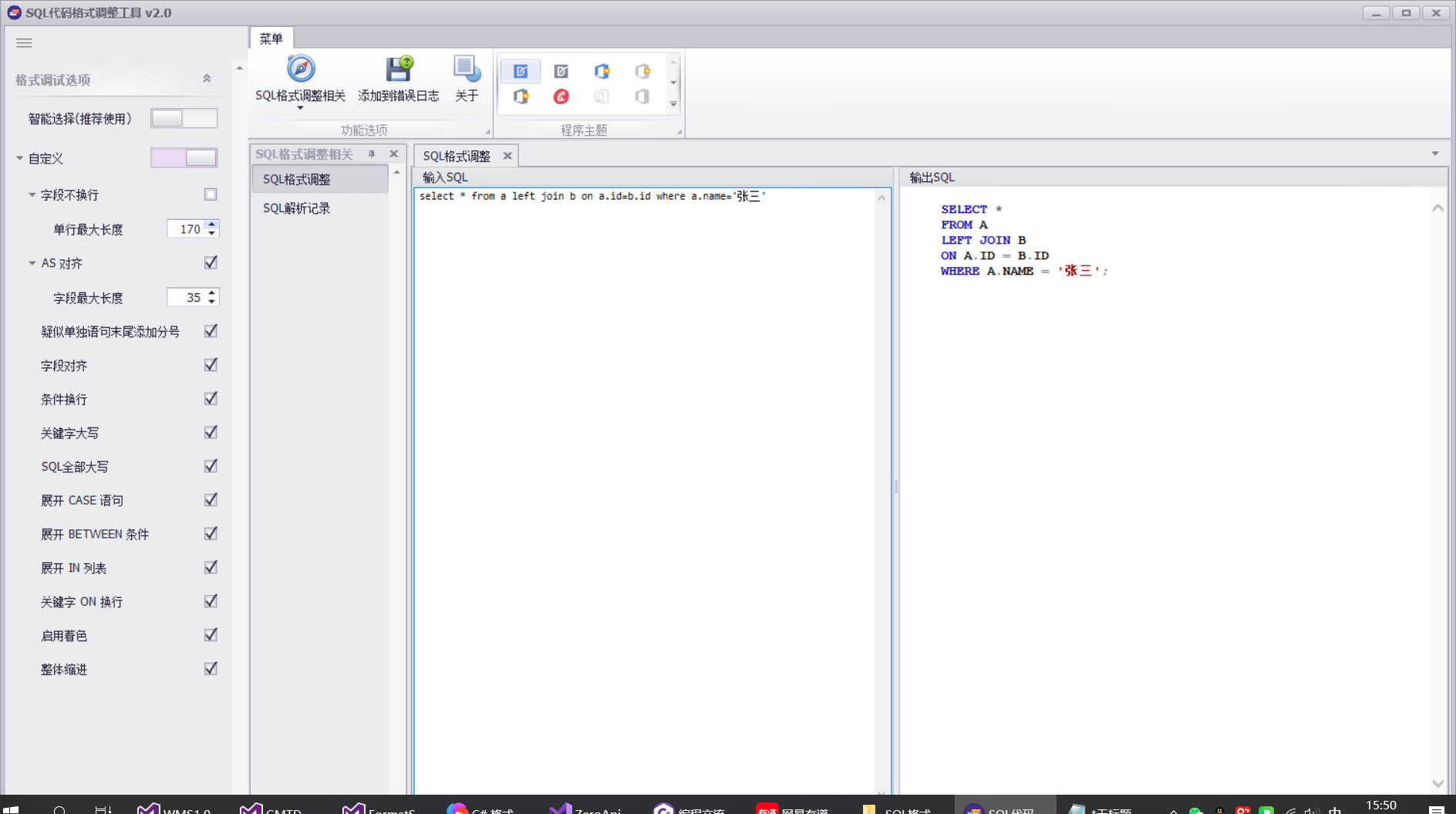Disable the SQL全部大写 option
The width and height of the screenshot is (1456, 814).
point(211,465)
